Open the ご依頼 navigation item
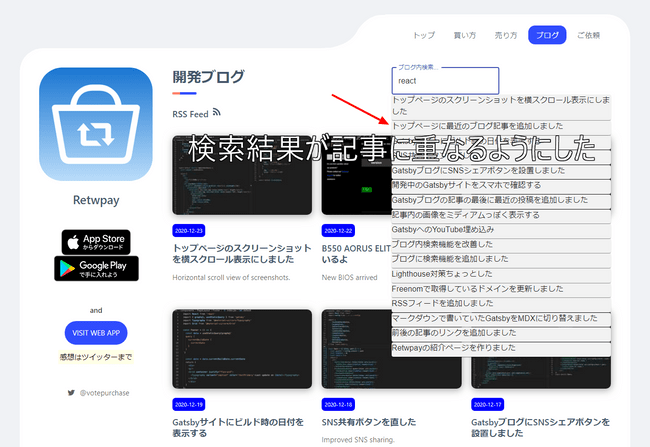 [589, 35]
